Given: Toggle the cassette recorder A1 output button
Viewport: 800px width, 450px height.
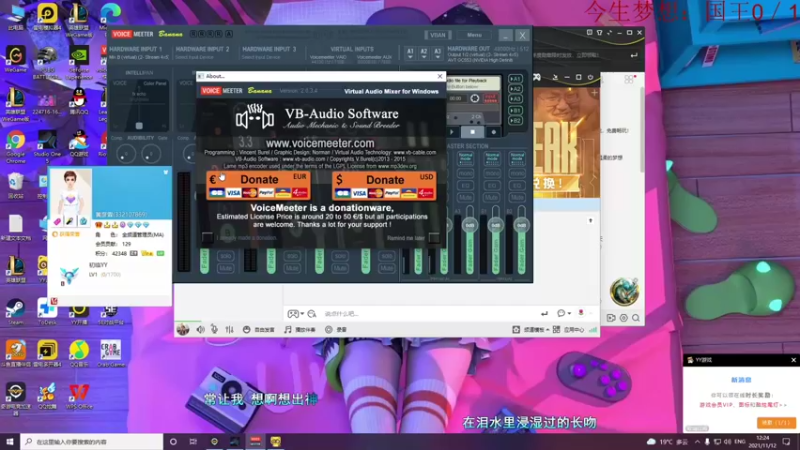Looking at the screenshot, I should (x=515, y=79).
